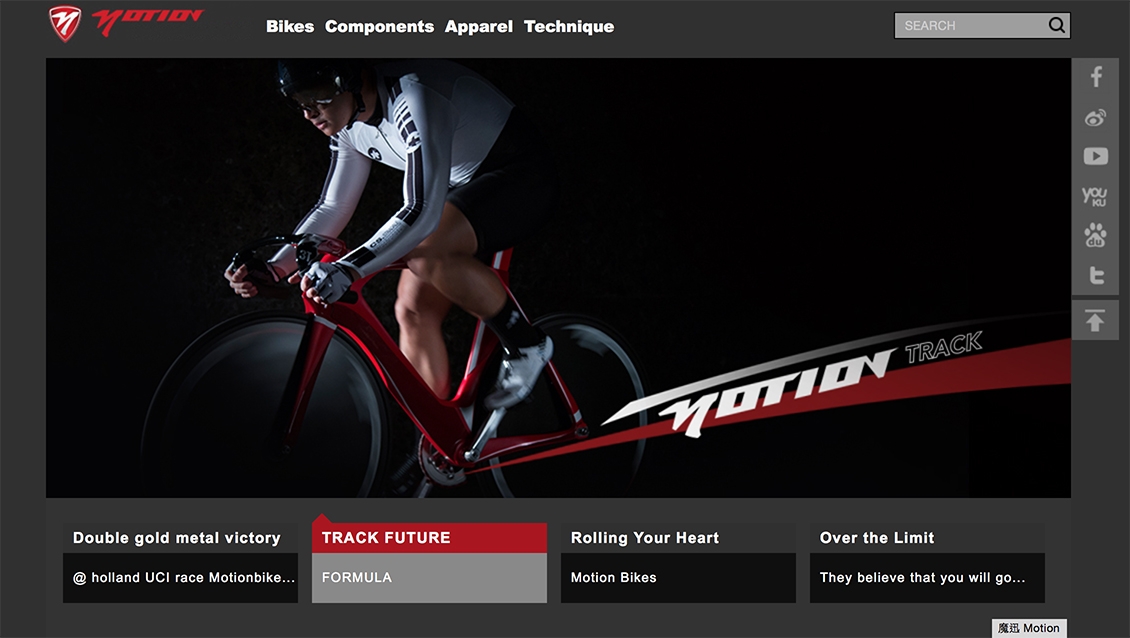Image resolution: width=1130 pixels, height=638 pixels.
Task: Focus the SEARCH input field
Action: point(971,25)
